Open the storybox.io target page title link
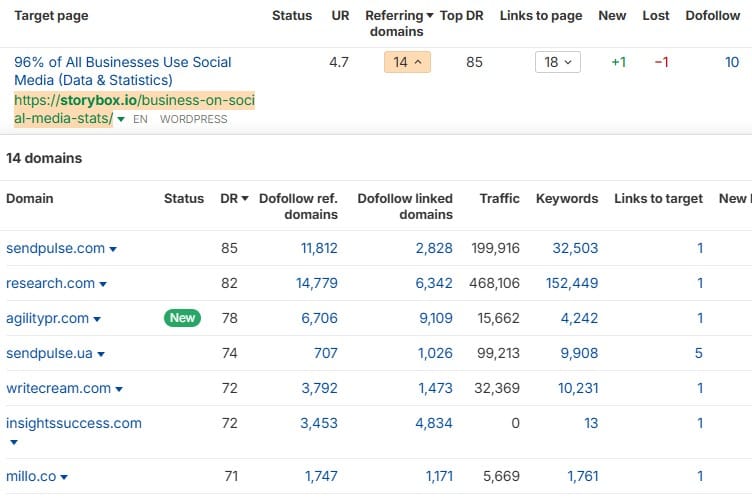The width and height of the screenshot is (752, 500). click(x=122, y=70)
